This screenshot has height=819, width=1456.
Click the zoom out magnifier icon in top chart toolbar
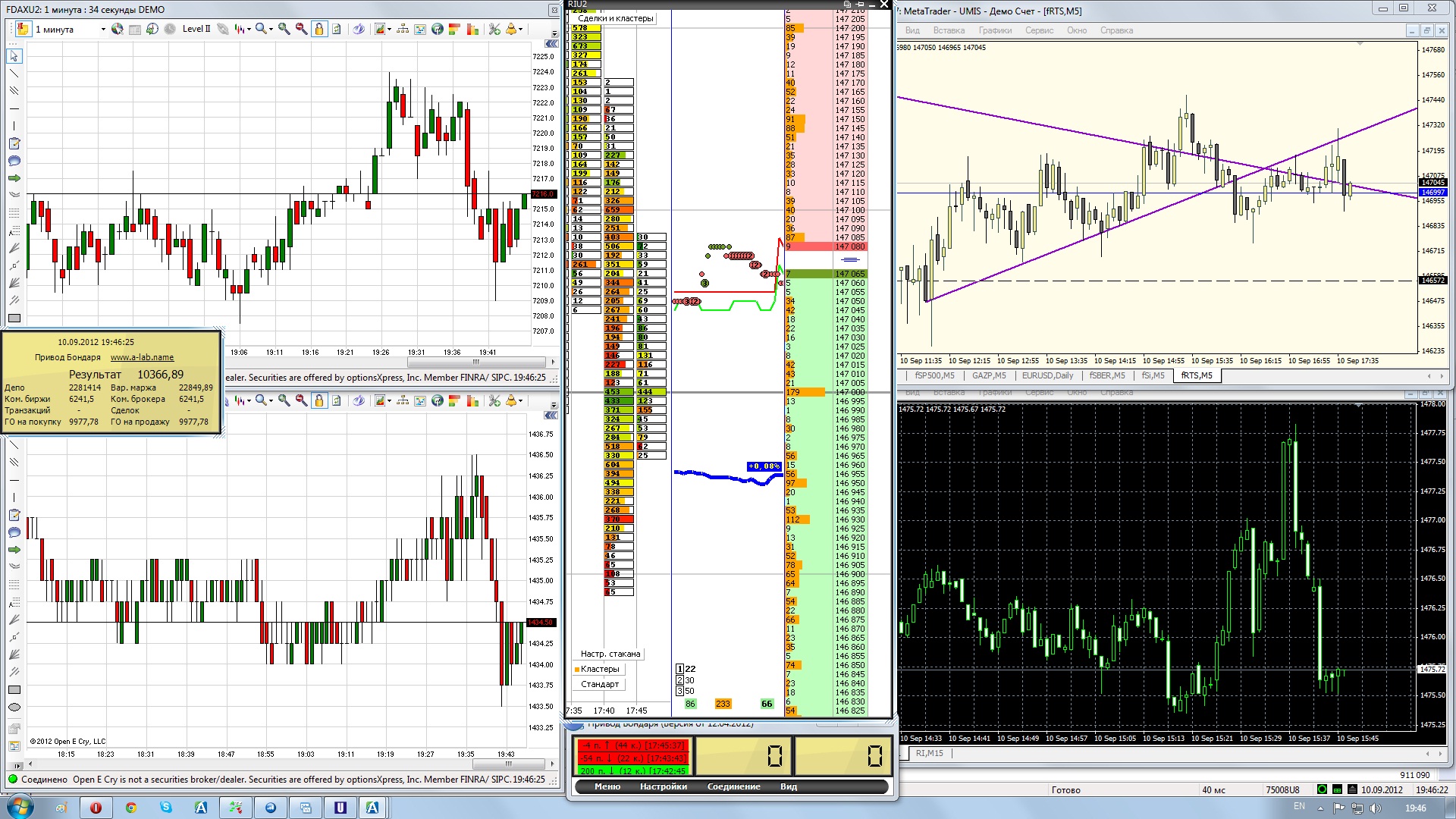(301, 29)
